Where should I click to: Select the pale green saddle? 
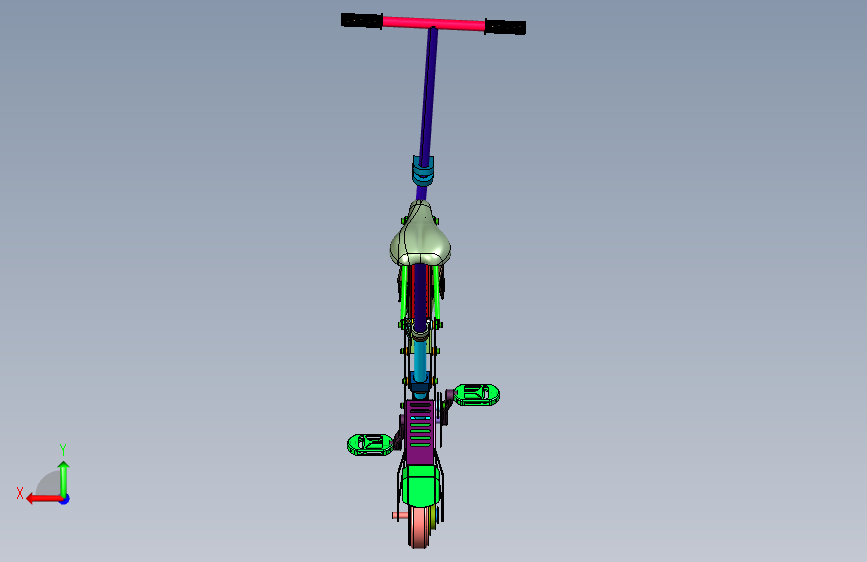click(420, 235)
